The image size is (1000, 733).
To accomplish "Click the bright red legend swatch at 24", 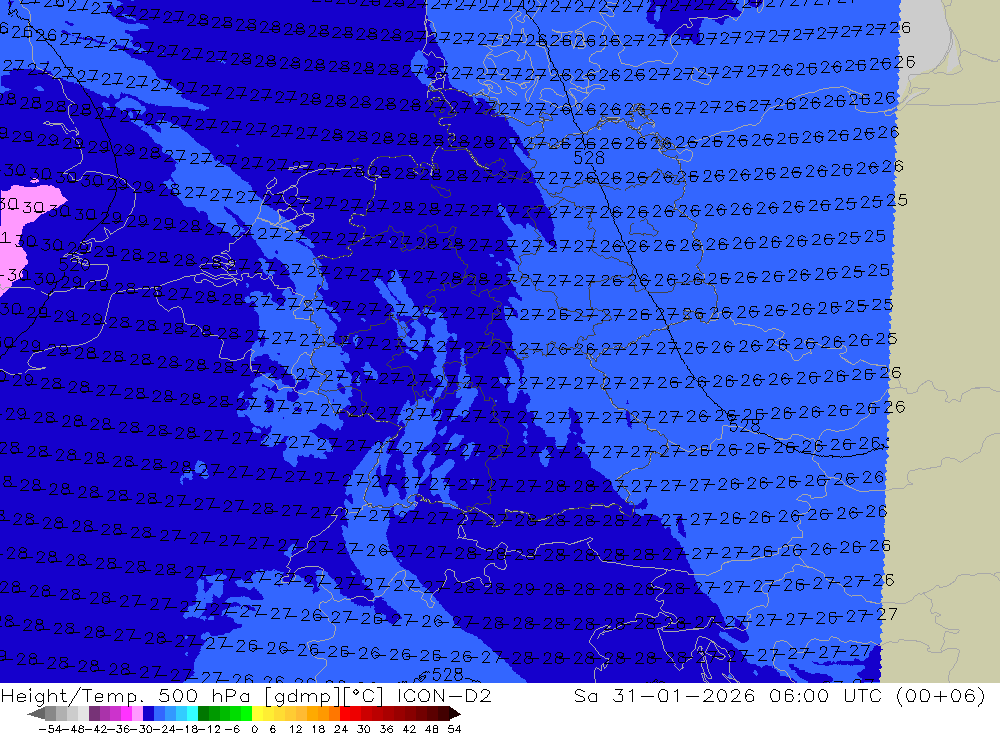I will (x=345, y=713).
